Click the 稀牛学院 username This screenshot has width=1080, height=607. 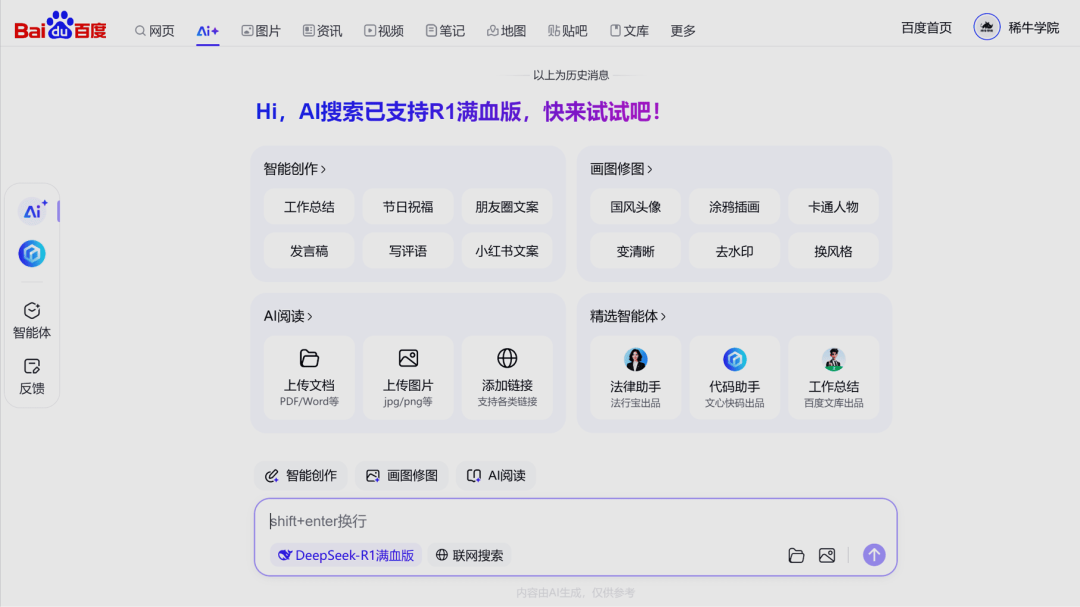click(x=1034, y=28)
